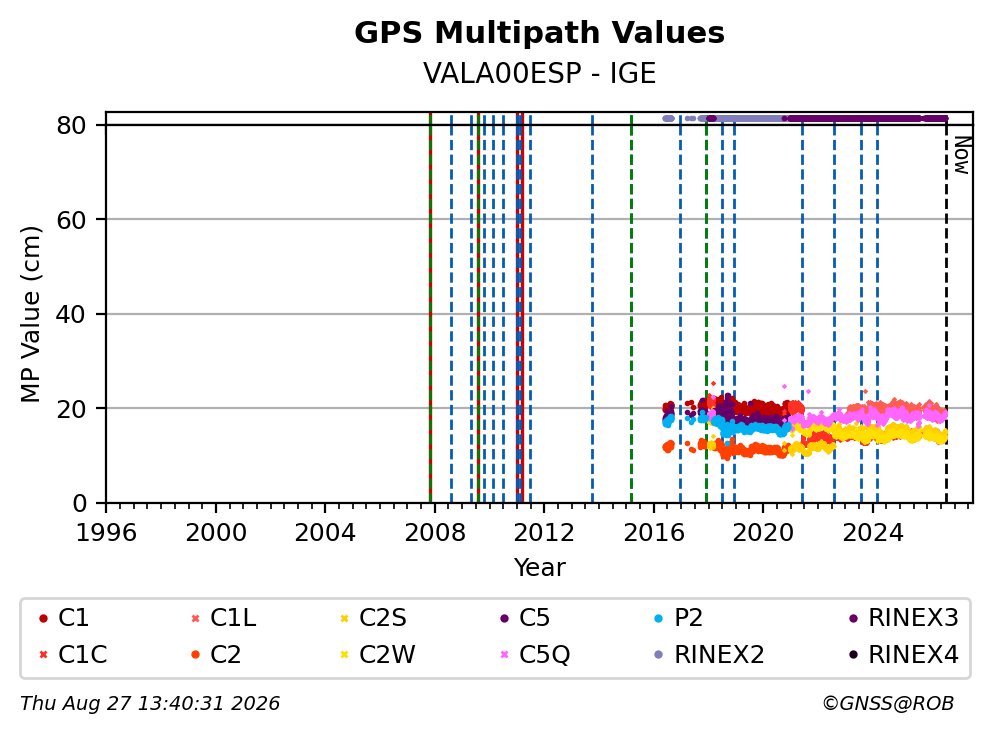Click the C2 orange legend dot
Screen dimensions: 993x734
click(x=195, y=655)
